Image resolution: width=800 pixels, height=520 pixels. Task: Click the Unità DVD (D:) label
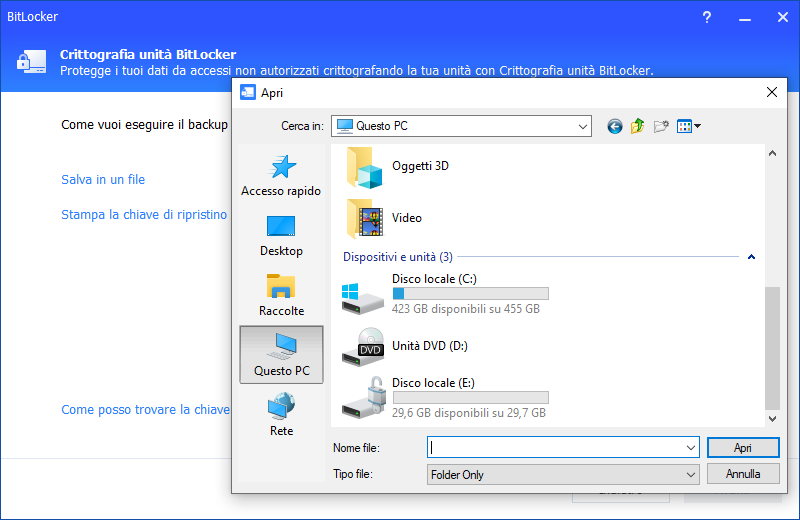pyautogui.click(x=430, y=346)
